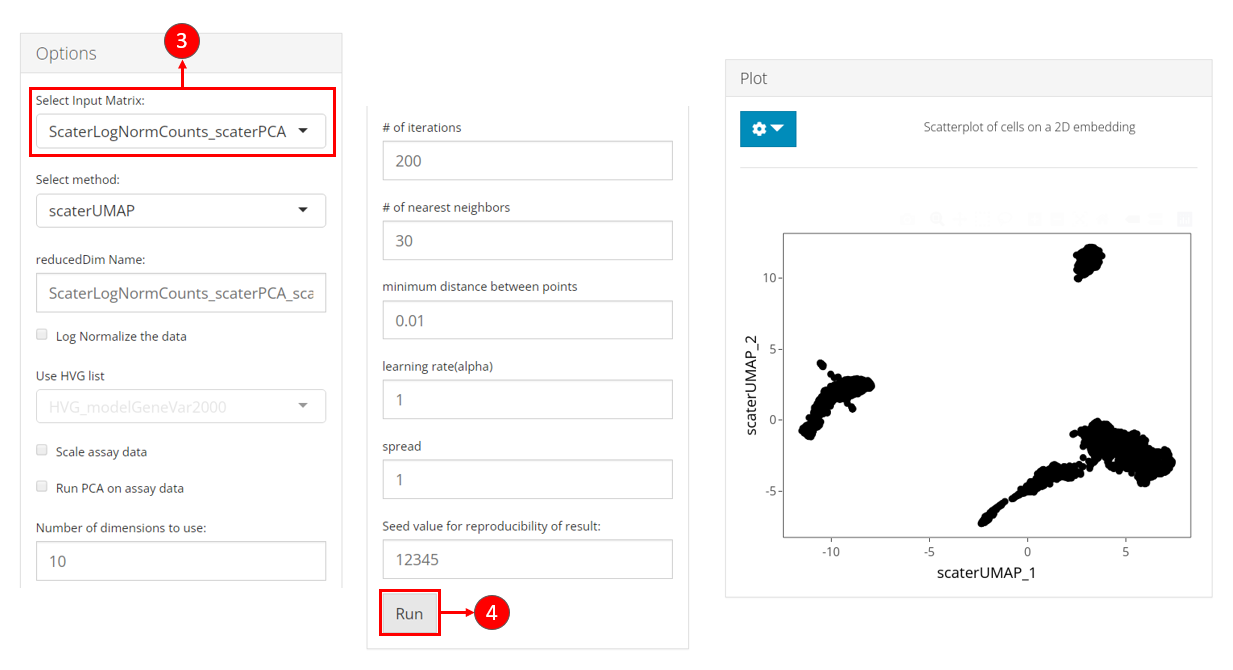Open the Use HVG list dropdown
Image resolution: width=1233 pixels, height=670 pixels.
tap(181, 405)
